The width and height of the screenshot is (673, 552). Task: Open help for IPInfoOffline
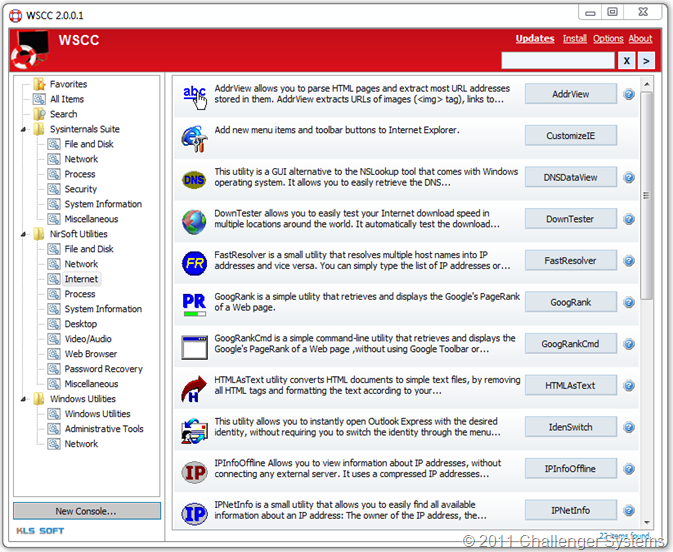click(x=629, y=469)
